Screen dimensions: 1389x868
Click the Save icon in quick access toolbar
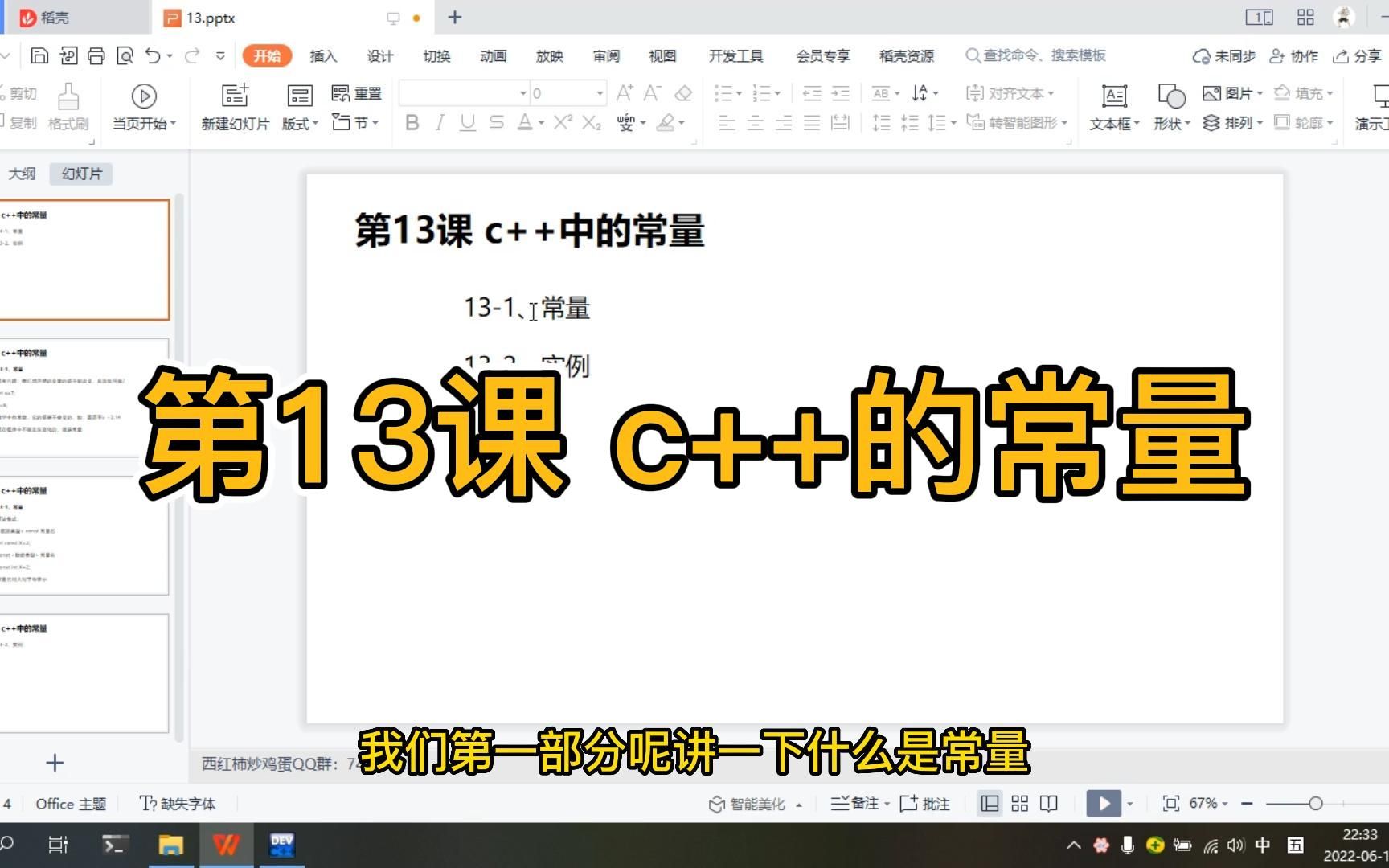click(39, 55)
